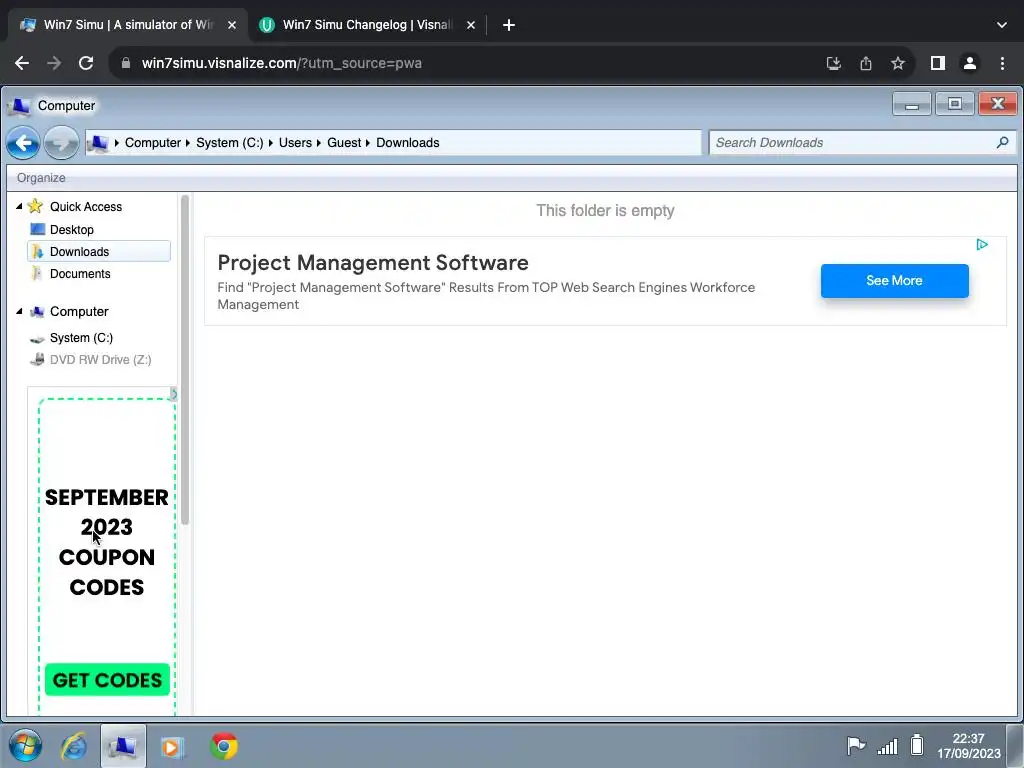Screen dimensions: 1024x768
Task: Click the computer icon in the address bar
Action: [x=98, y=142]
